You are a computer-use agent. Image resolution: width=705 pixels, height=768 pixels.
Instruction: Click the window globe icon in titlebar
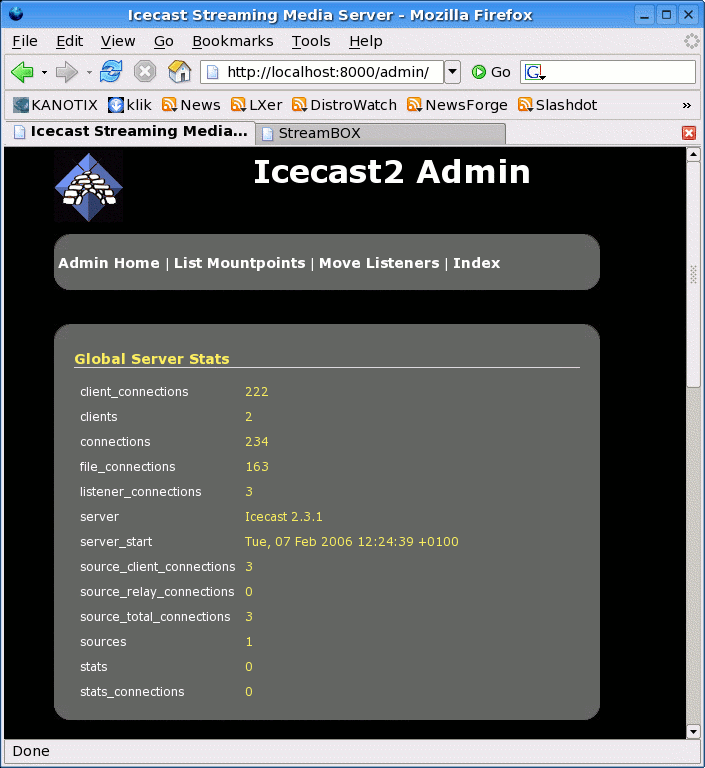(16, 14)
